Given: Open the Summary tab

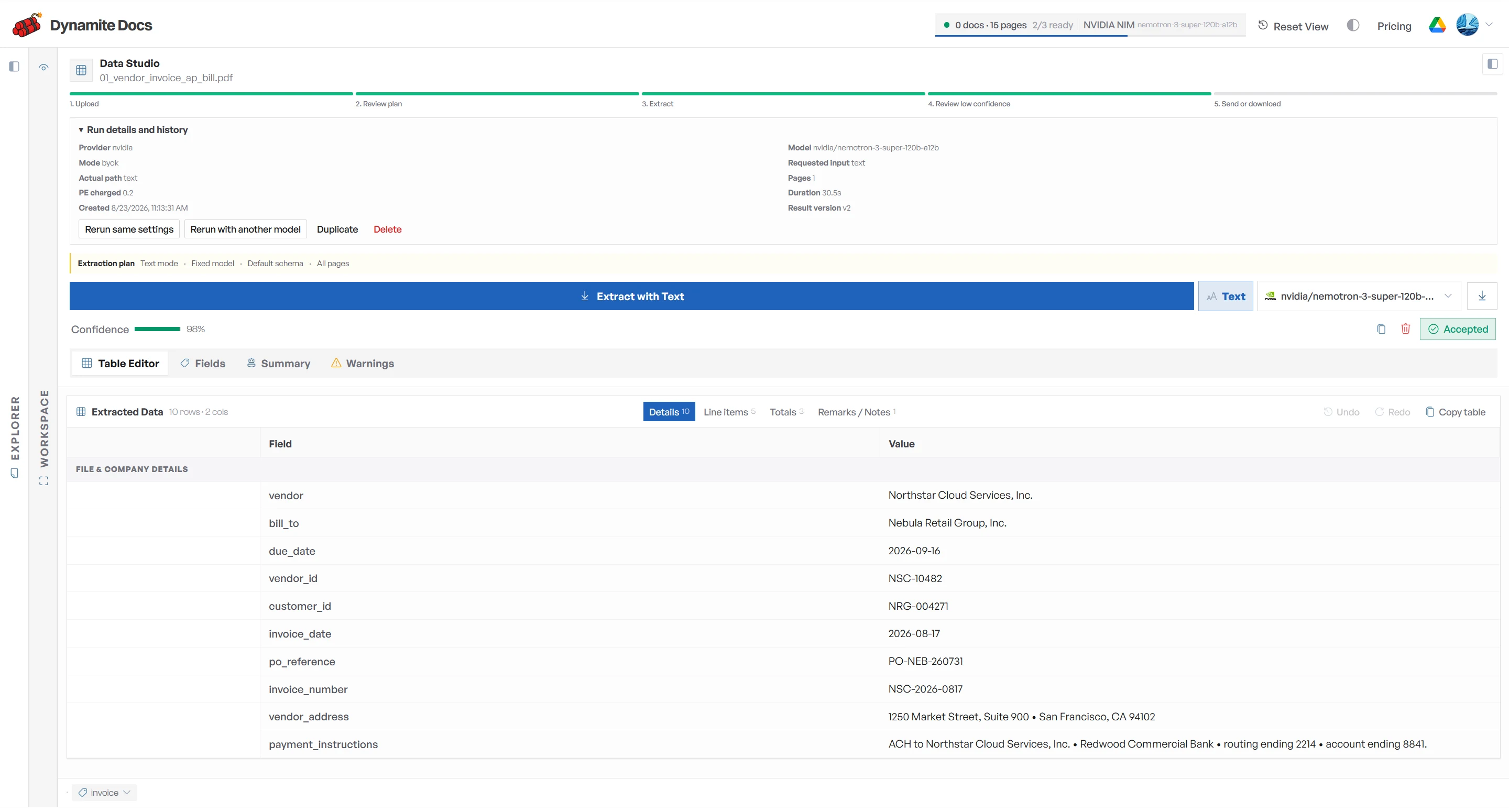Looking at the screenshot, I should tap(278, 364).
